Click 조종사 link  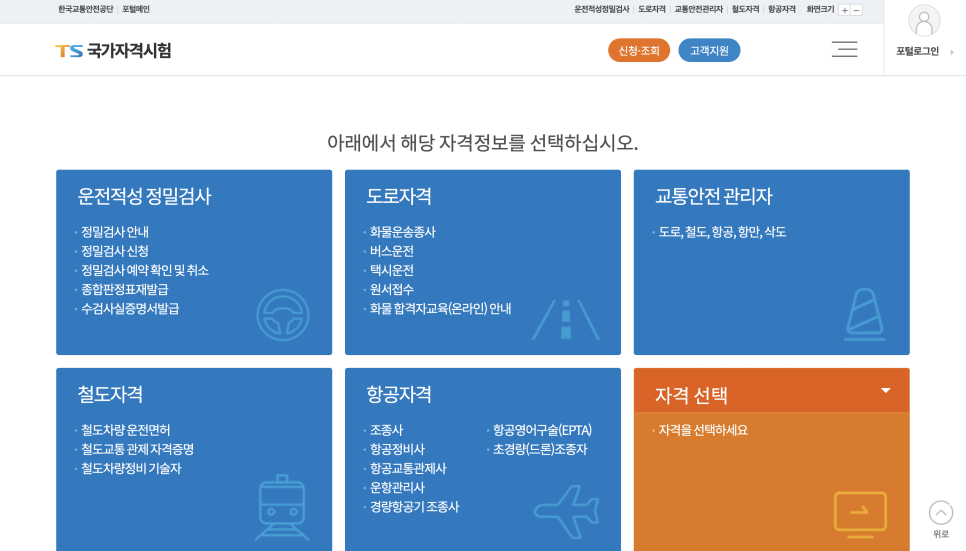386,430
